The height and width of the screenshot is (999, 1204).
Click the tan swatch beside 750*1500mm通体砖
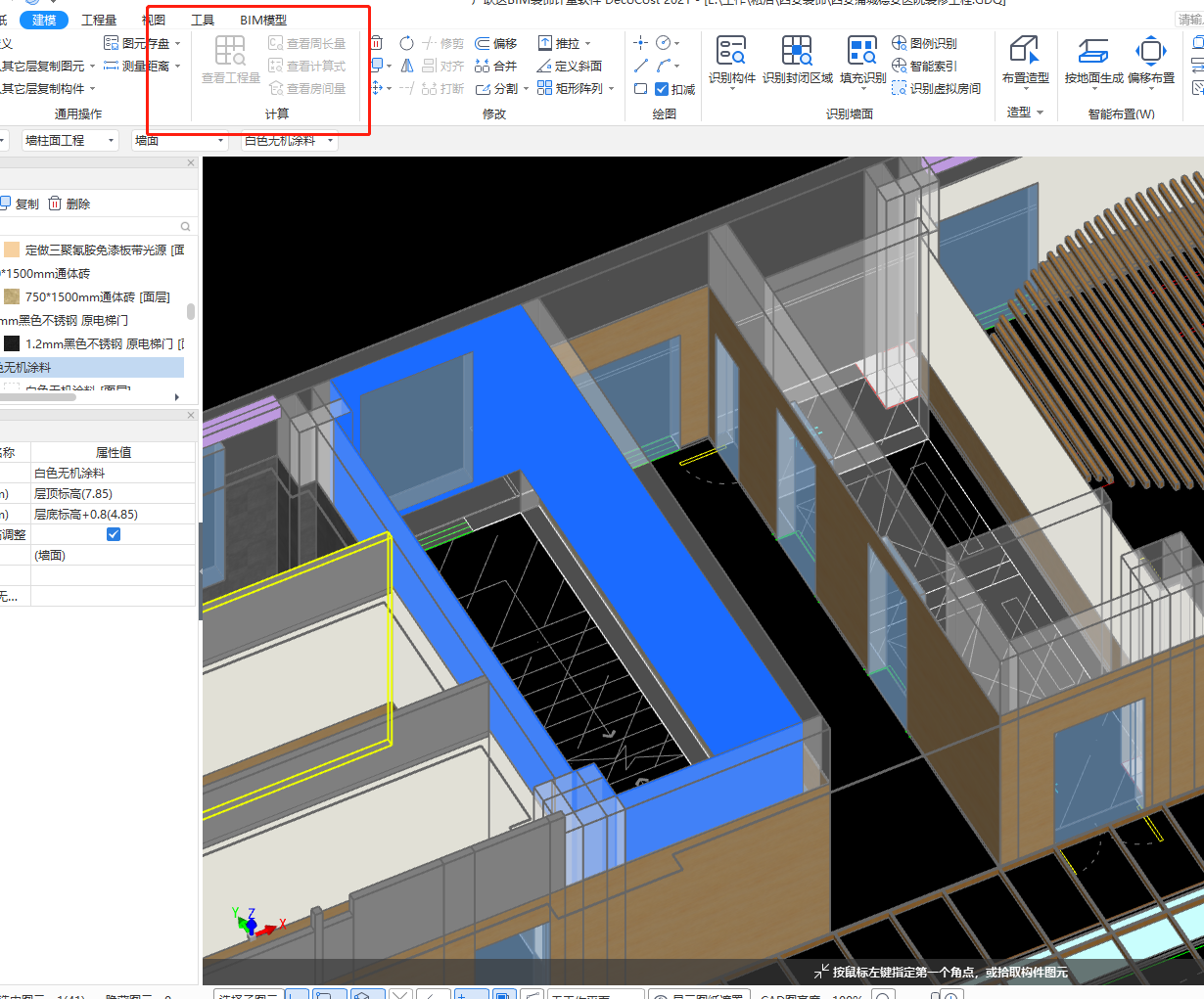[x=12, y=296]
